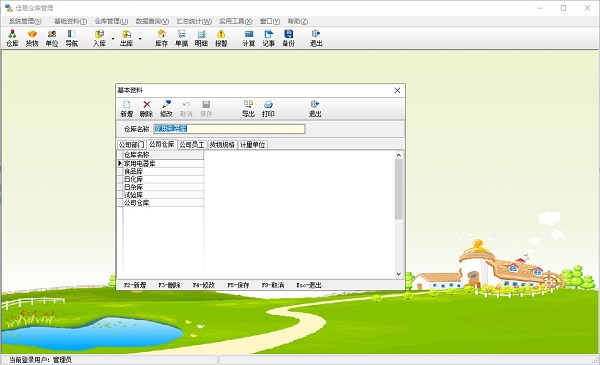600x365 pixels.
Task: Maximize the main application window
Action: tap(563, 8)
